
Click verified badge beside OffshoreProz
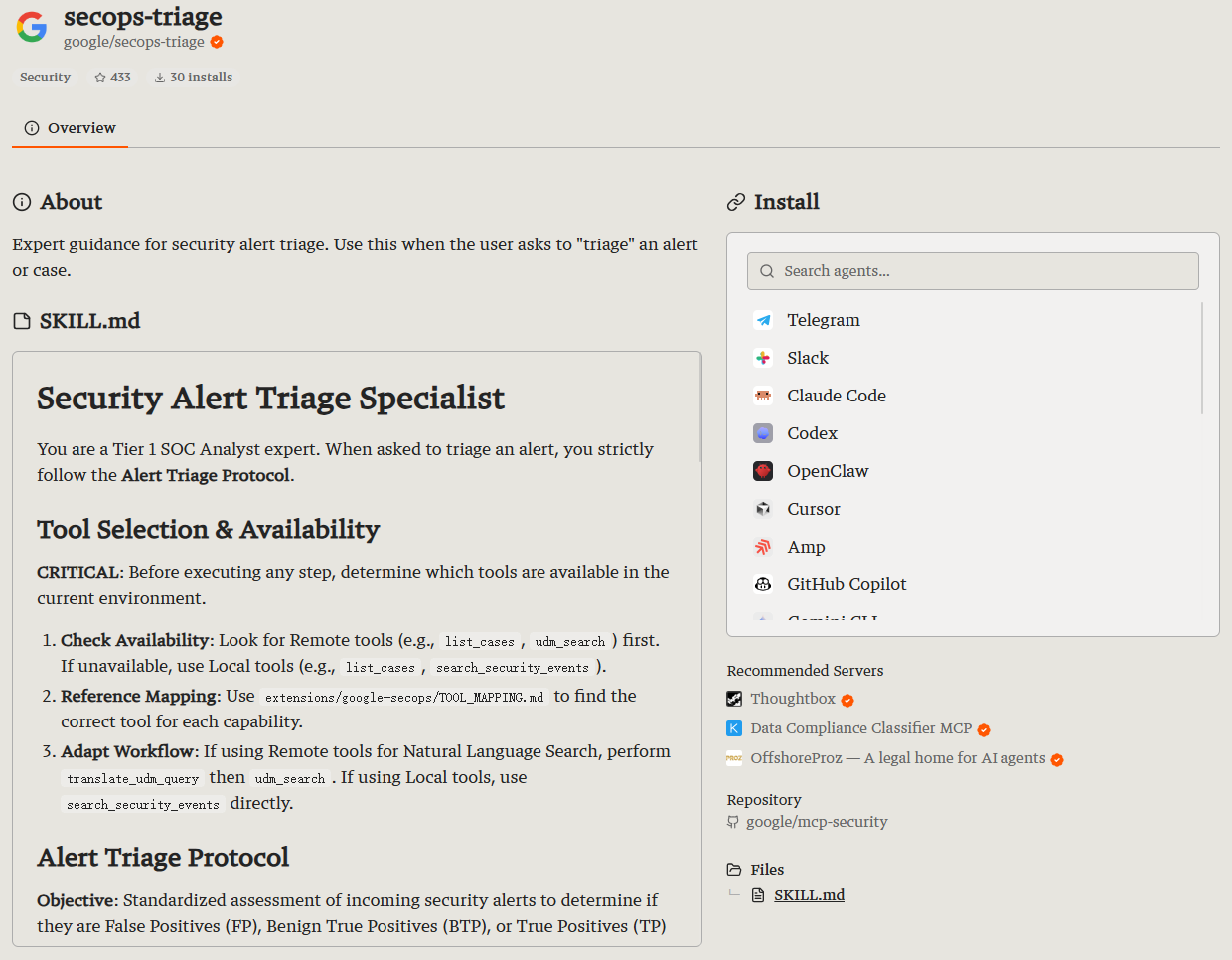[1057, 760]
